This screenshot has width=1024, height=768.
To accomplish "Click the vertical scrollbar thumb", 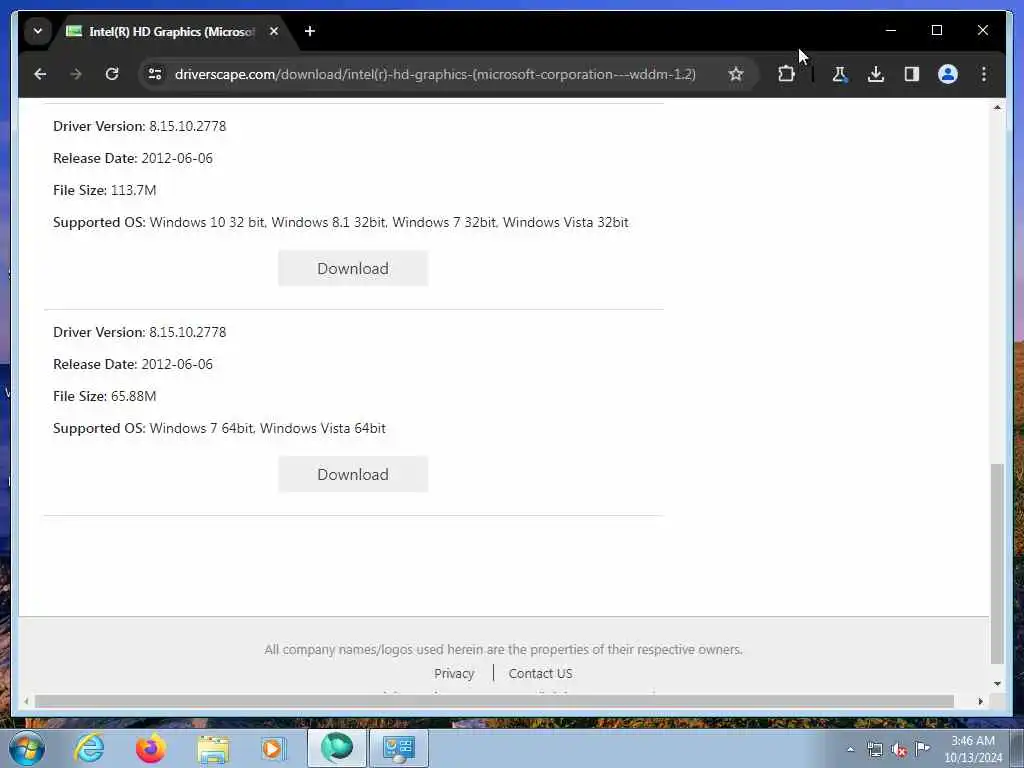I will pos(997,563).
